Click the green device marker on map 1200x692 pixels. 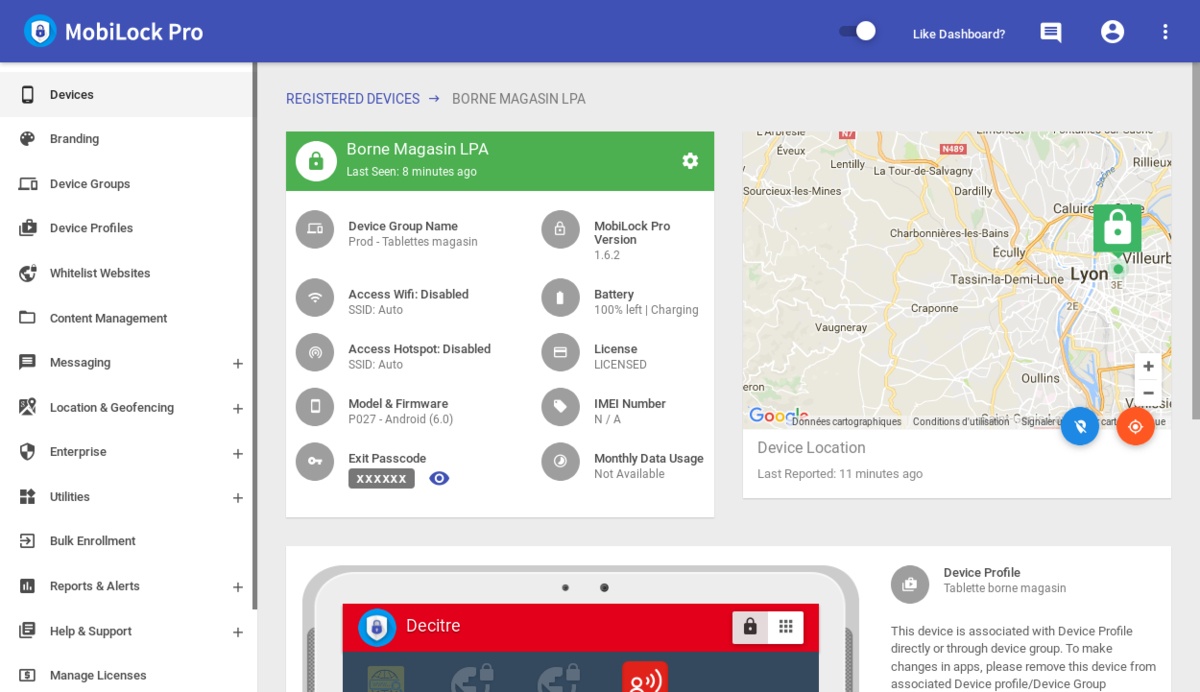1117,230
